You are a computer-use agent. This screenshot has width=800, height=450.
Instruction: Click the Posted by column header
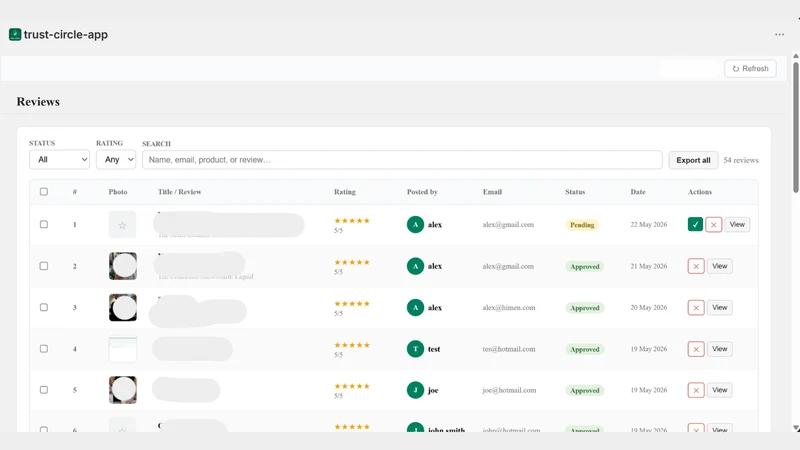click(422, 192)
